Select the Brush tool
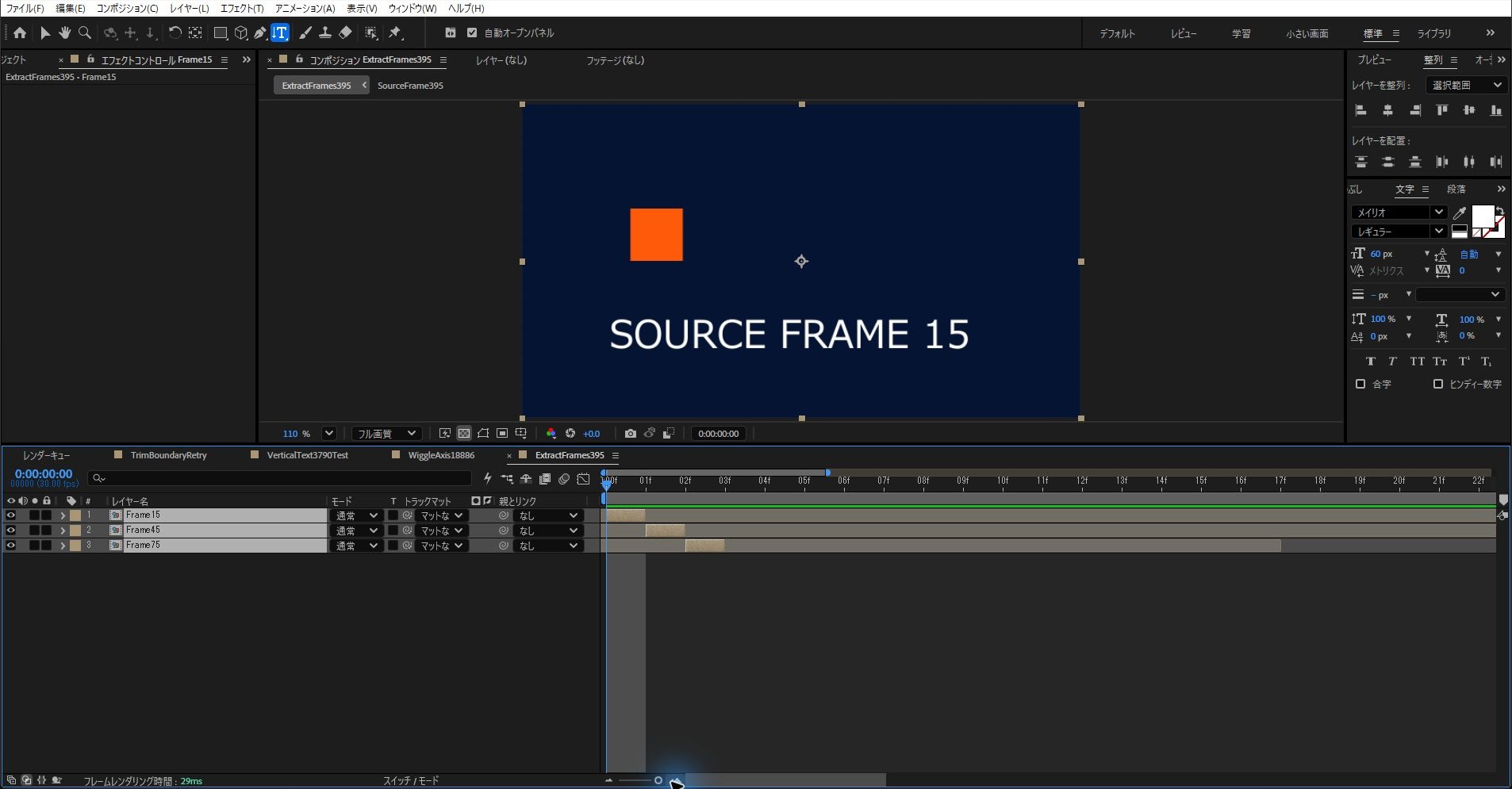The height and width of the screenshot is (789, 1512). 305,33
